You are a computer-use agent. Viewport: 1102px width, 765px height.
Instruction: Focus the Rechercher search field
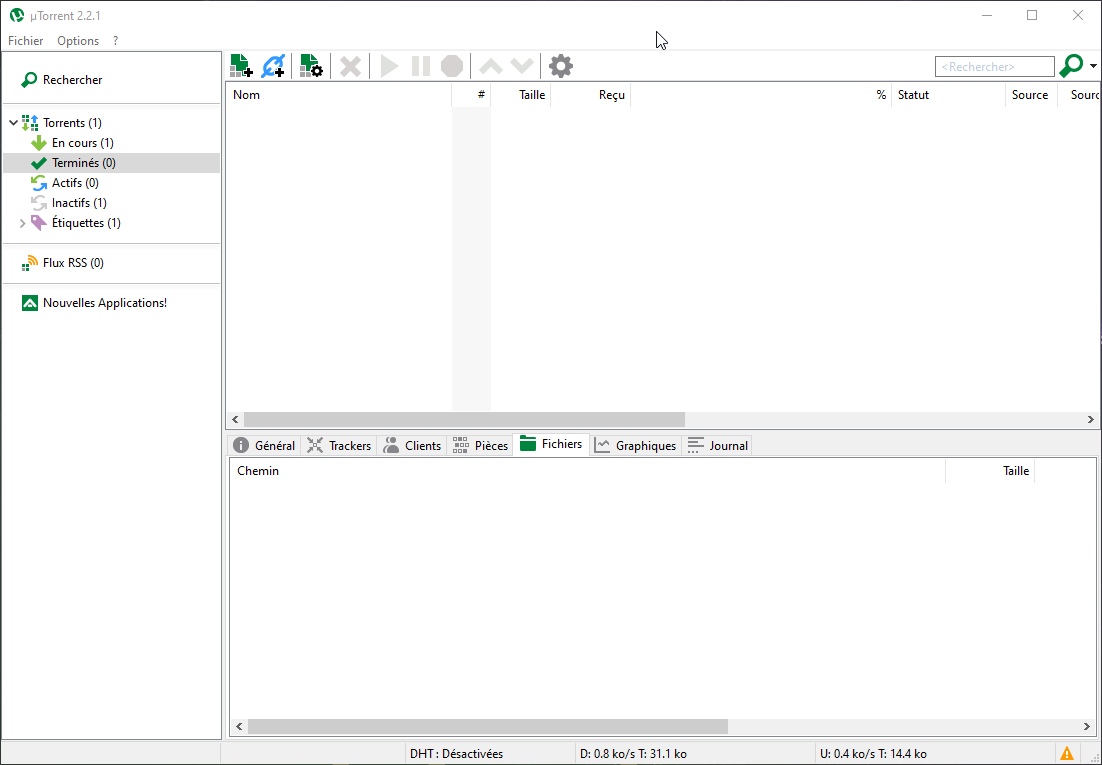click(x=994, y=67)
